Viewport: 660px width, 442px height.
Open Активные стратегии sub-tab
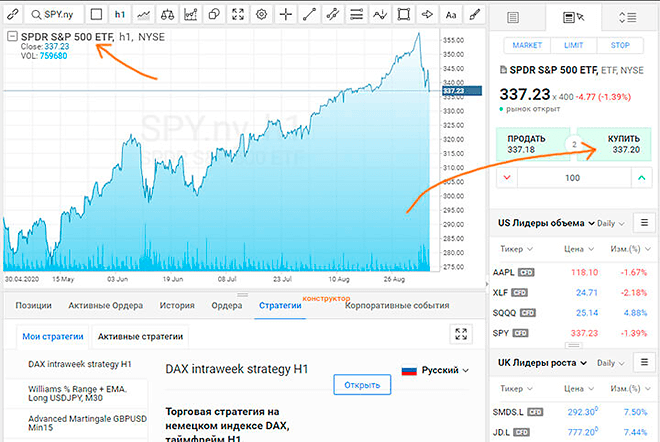(x=140, y=336)
